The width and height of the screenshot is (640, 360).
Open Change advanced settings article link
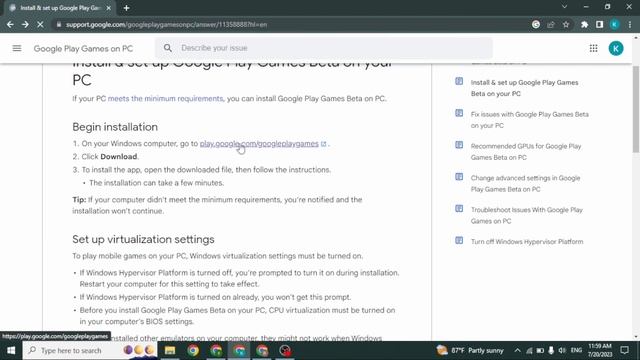(x=525, y=183)
